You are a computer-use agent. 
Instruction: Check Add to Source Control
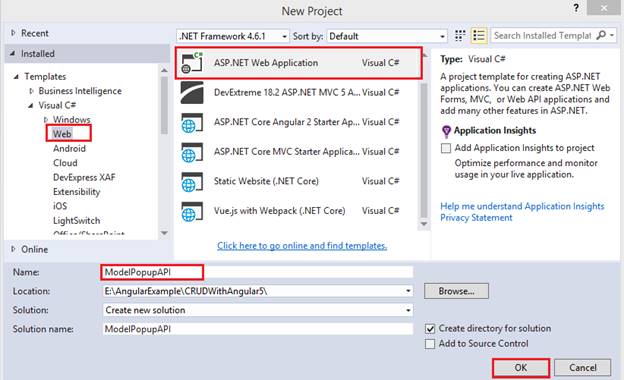[x=430, y=344]
